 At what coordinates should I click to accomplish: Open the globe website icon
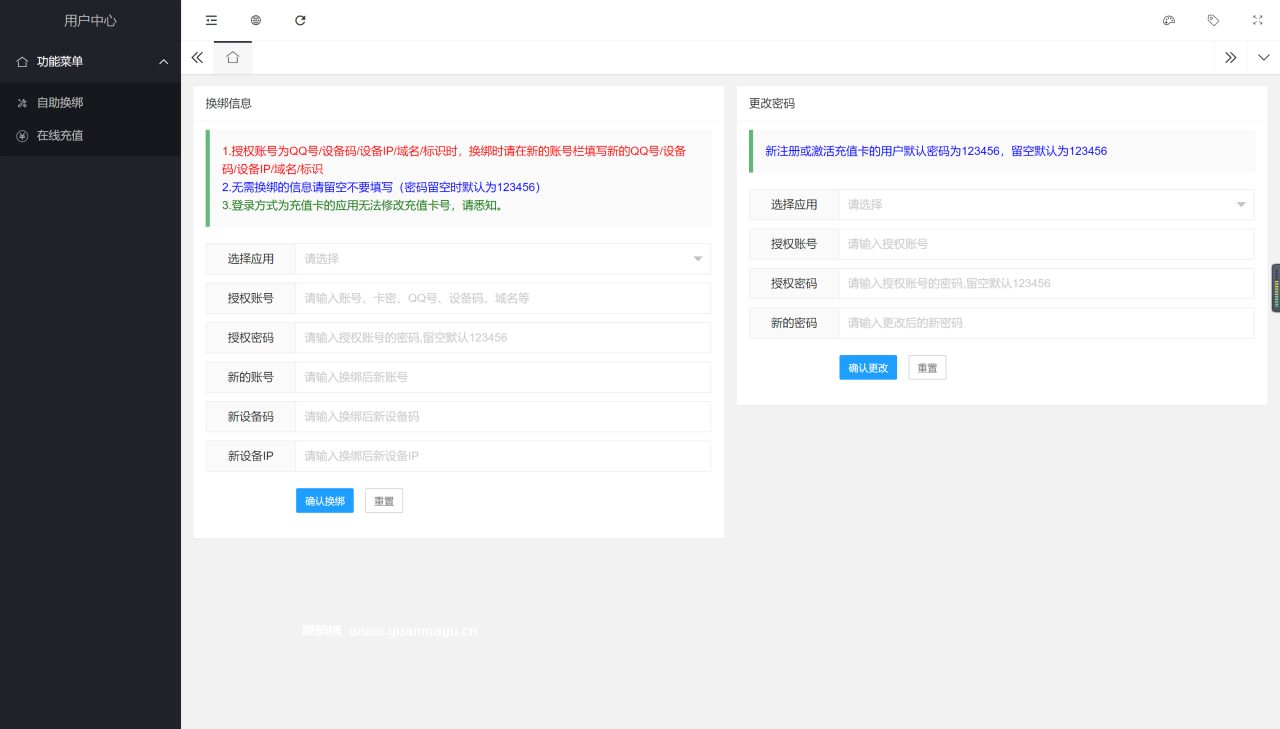coord(256,20)
